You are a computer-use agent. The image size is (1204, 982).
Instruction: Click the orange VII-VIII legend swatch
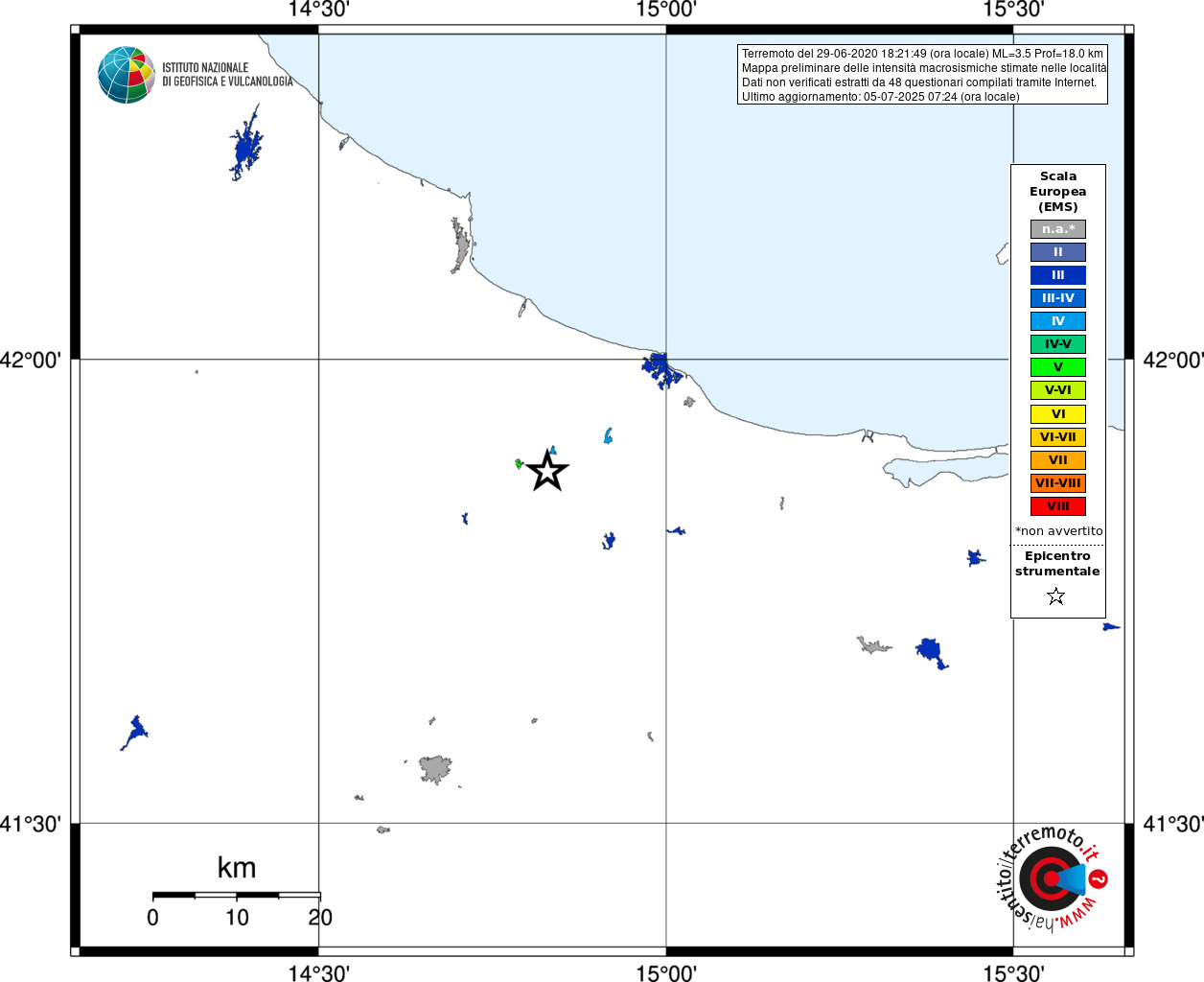point(1058,483)
